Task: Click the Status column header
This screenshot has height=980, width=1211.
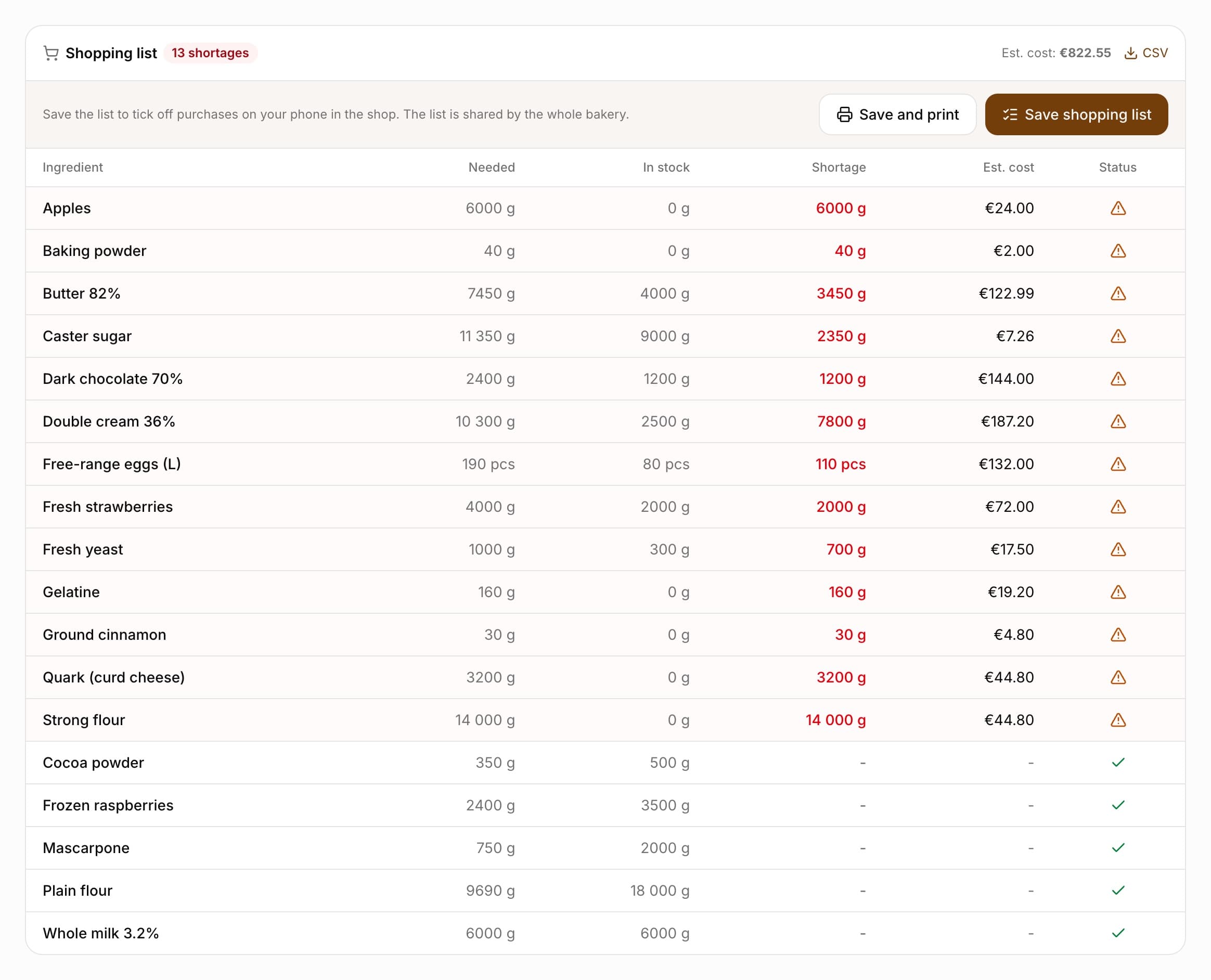Action: coord(1117,167)
